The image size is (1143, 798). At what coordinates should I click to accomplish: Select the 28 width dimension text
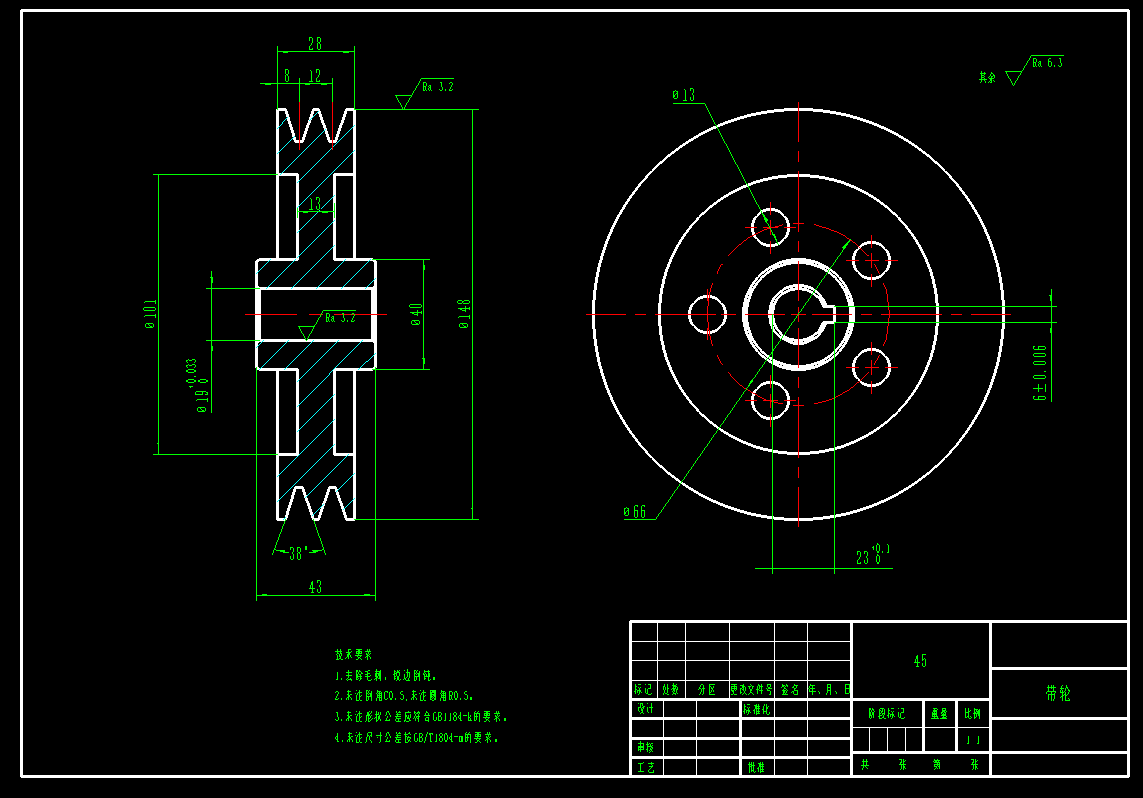315,44
